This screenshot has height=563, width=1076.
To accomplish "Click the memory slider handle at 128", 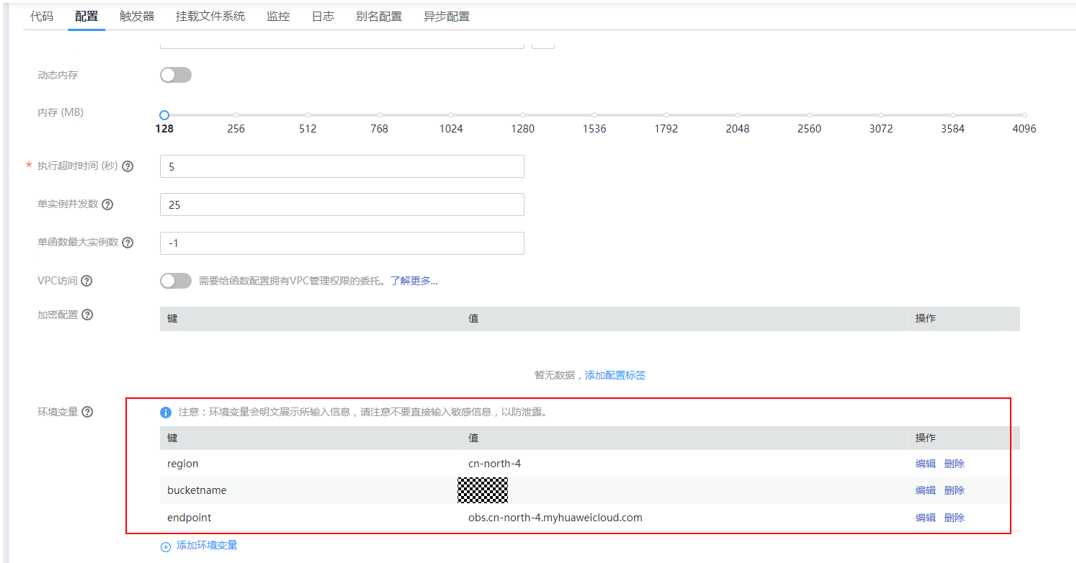I will pyautogui.click(x=164, y=115).
